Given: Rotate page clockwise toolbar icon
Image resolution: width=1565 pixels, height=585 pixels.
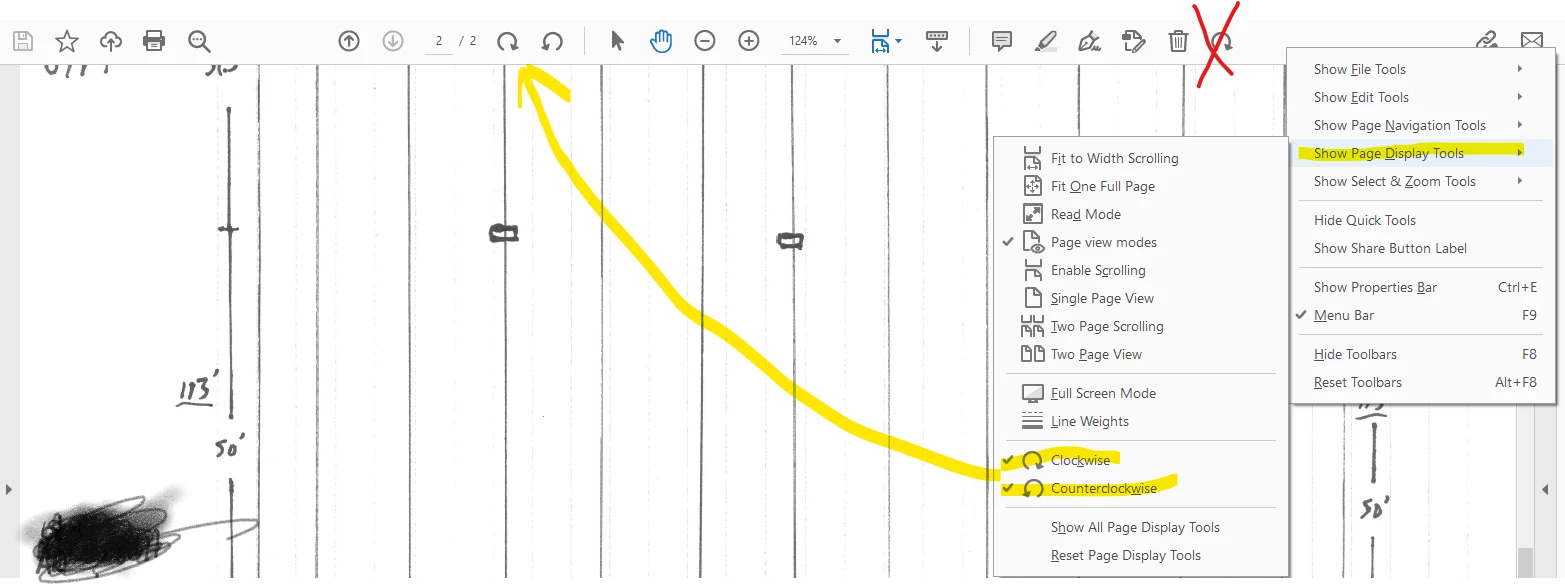Looking at the screenshot, I should 508,41.
